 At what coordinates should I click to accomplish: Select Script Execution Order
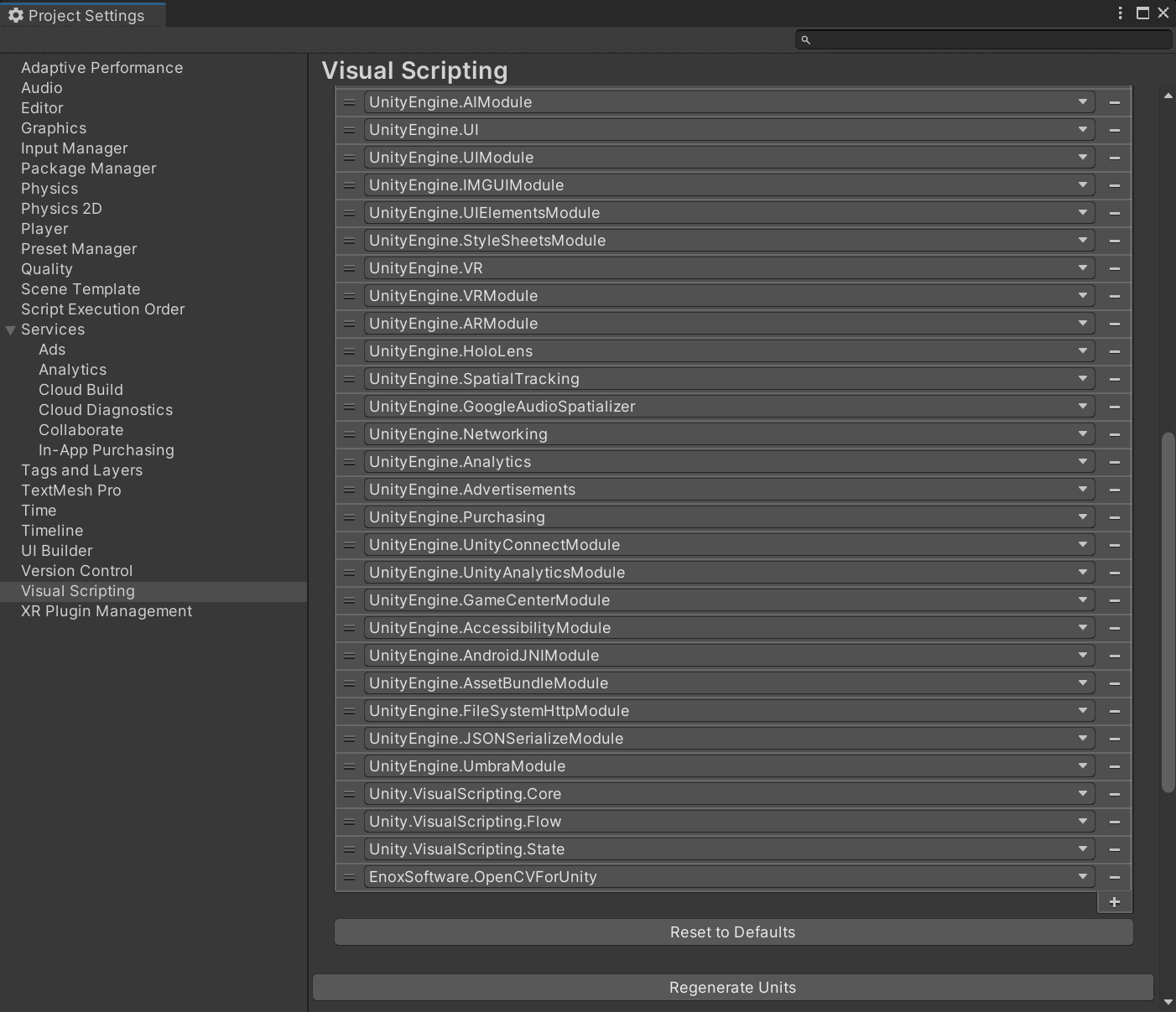click(x=102, y=309)
